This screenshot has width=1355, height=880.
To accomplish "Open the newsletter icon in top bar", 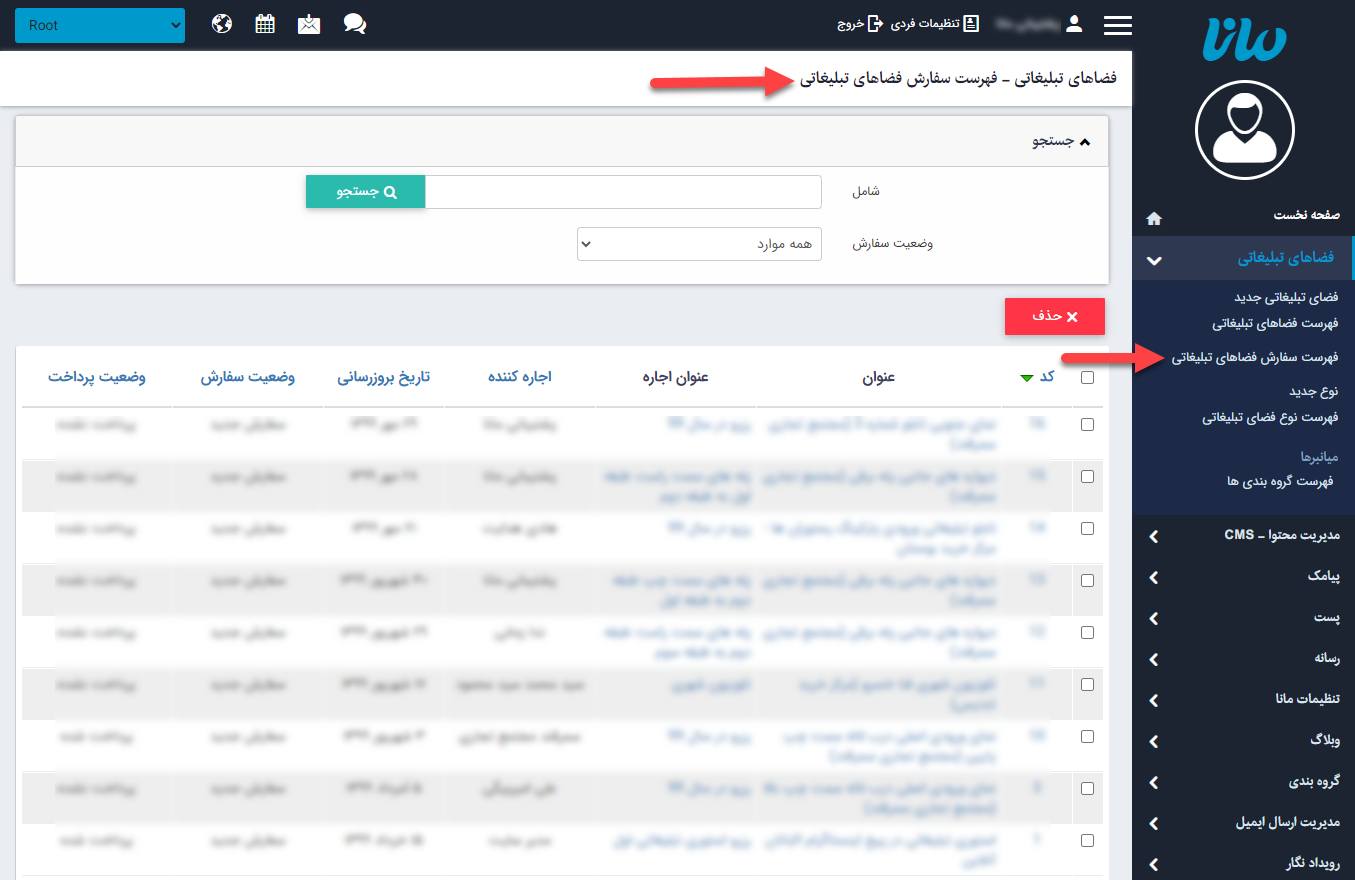I will (308, 24).
